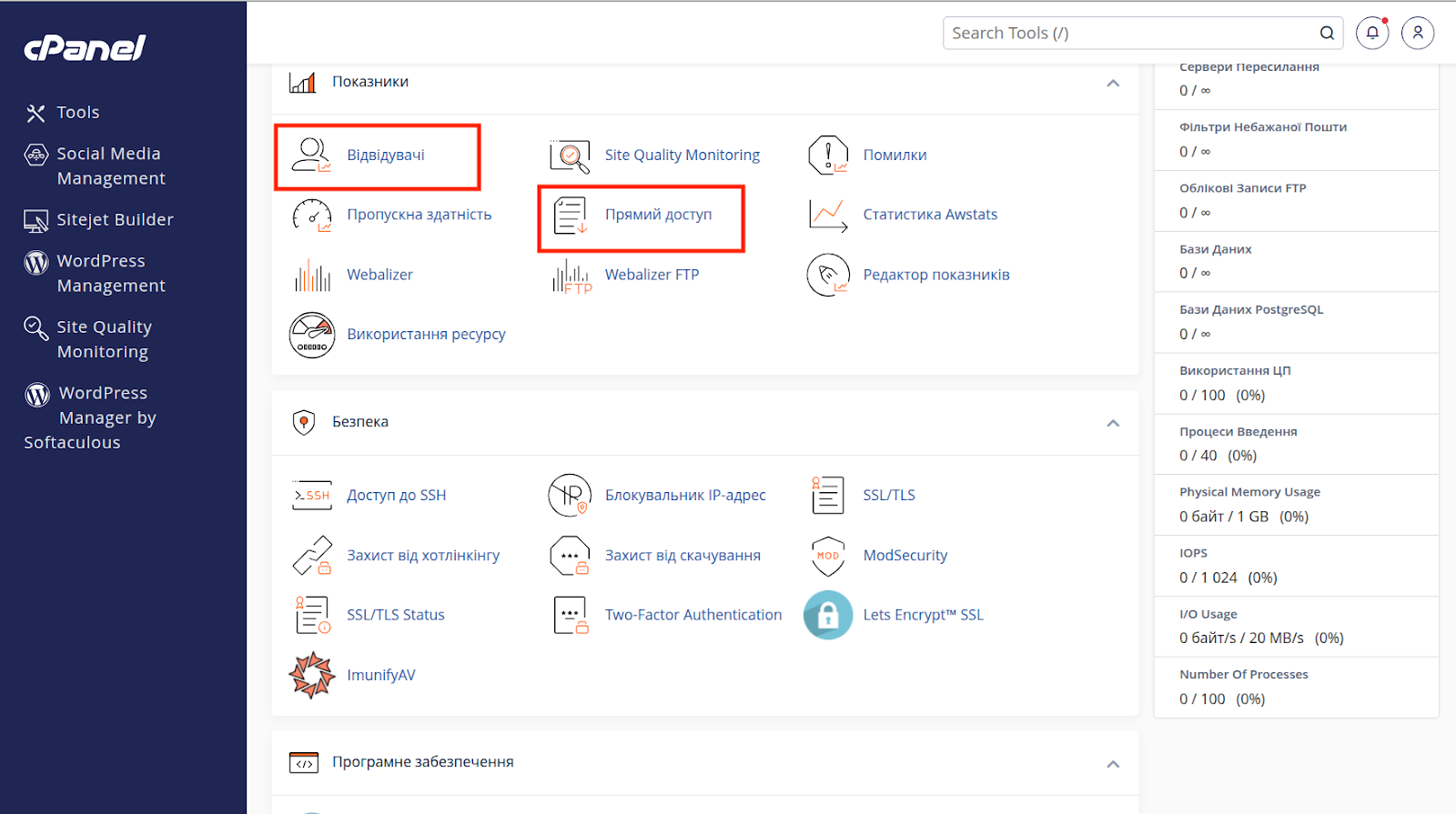The height and width of the screenshot is (814, 1456).
Task: Open the Прямий доступ link
Action: point(659,215)
